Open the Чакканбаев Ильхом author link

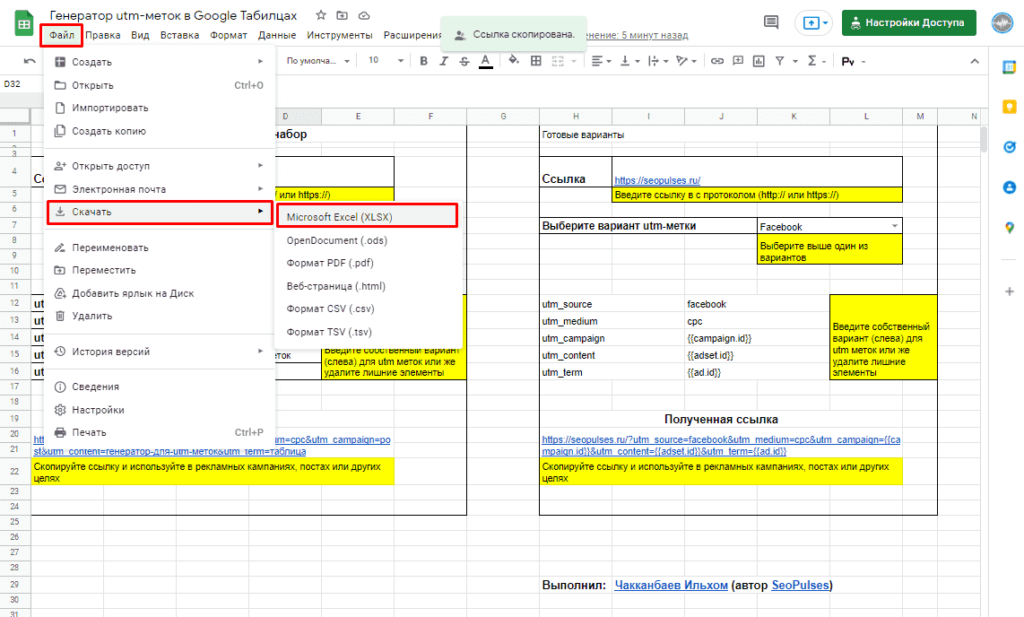tap(671, 586)
